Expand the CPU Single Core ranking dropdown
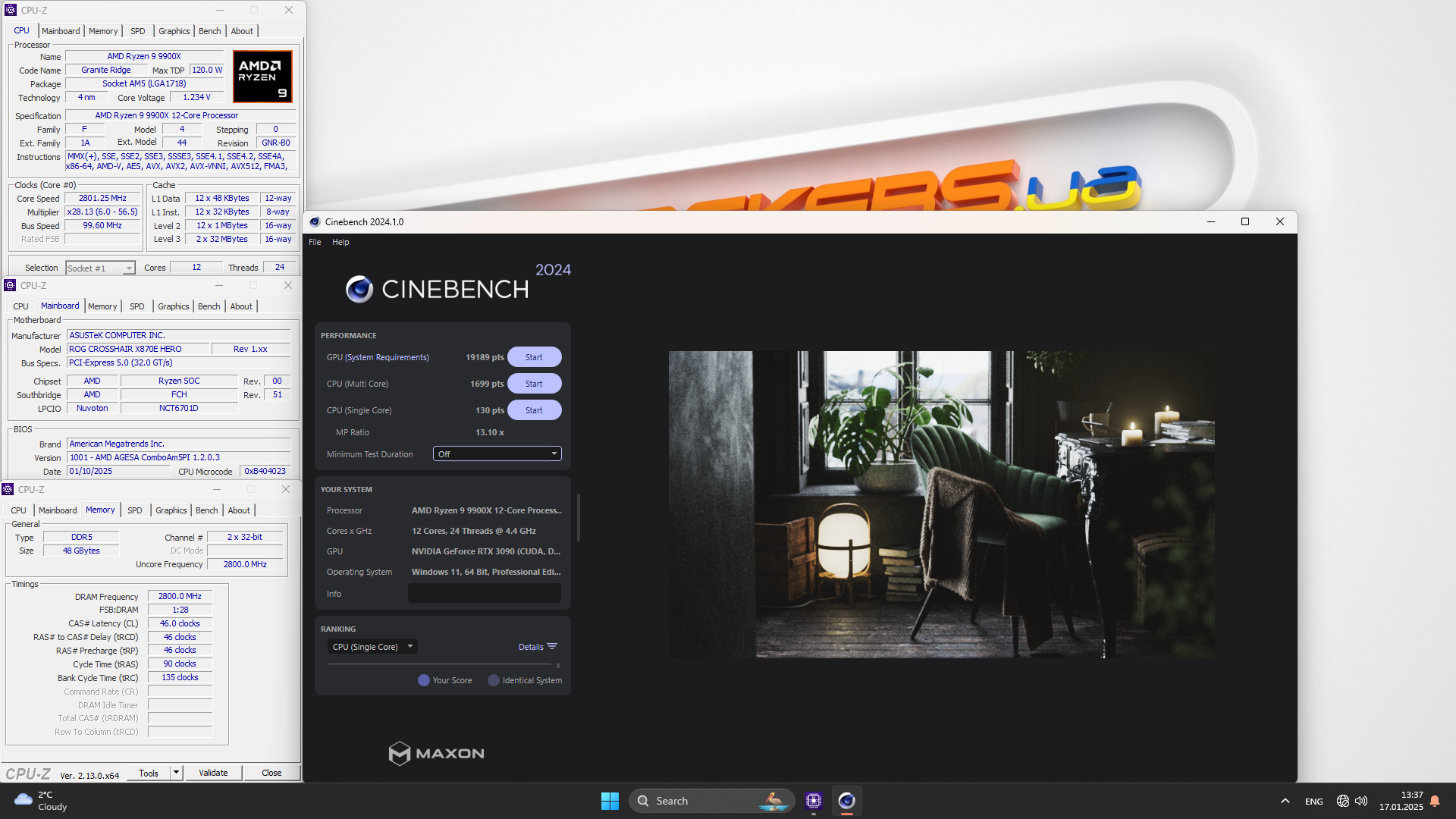 pyautogui.click(x=370, y=646)
